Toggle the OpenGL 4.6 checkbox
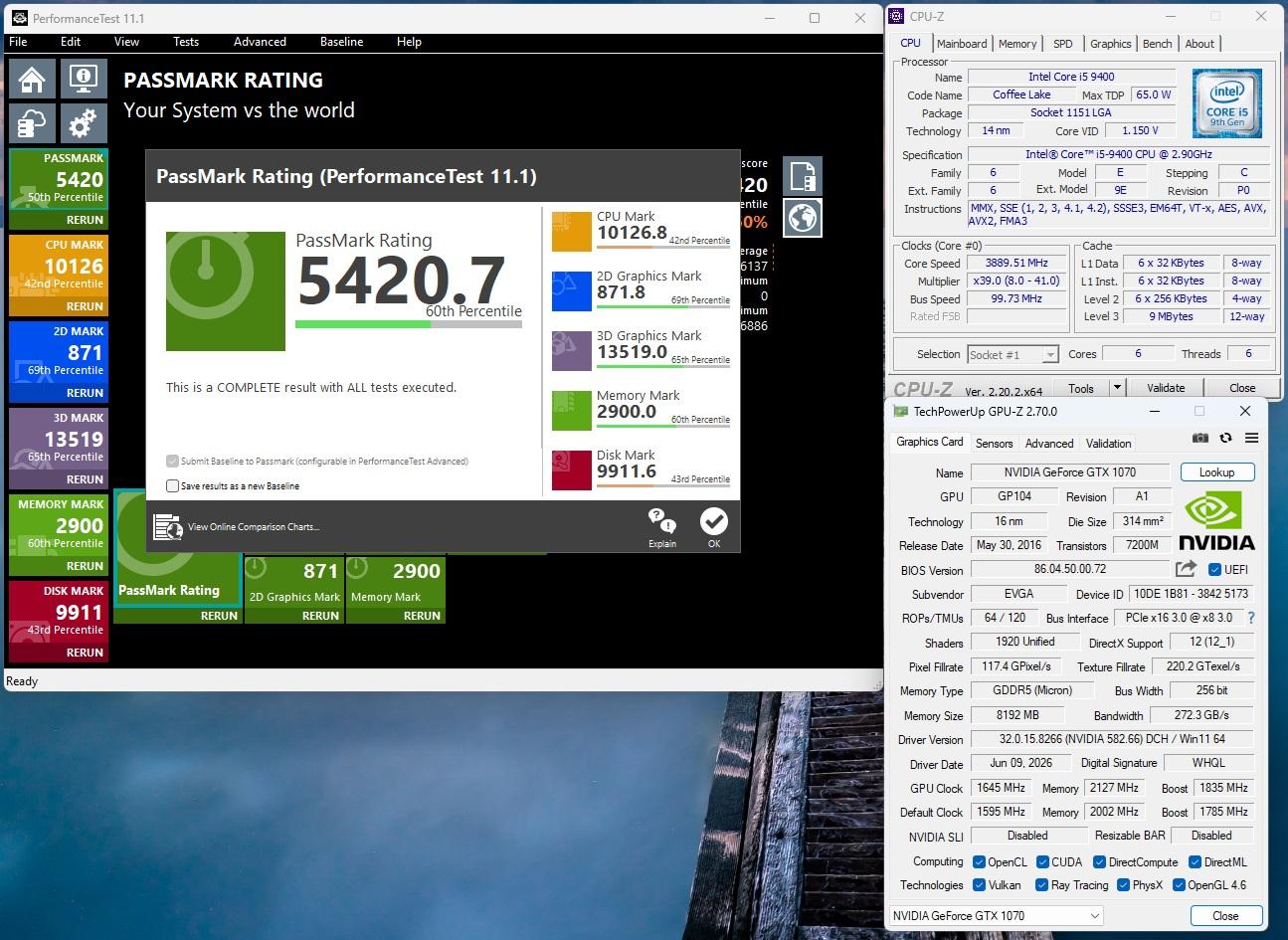Viewport: 1288px width, 940px height. point(1179,885)
